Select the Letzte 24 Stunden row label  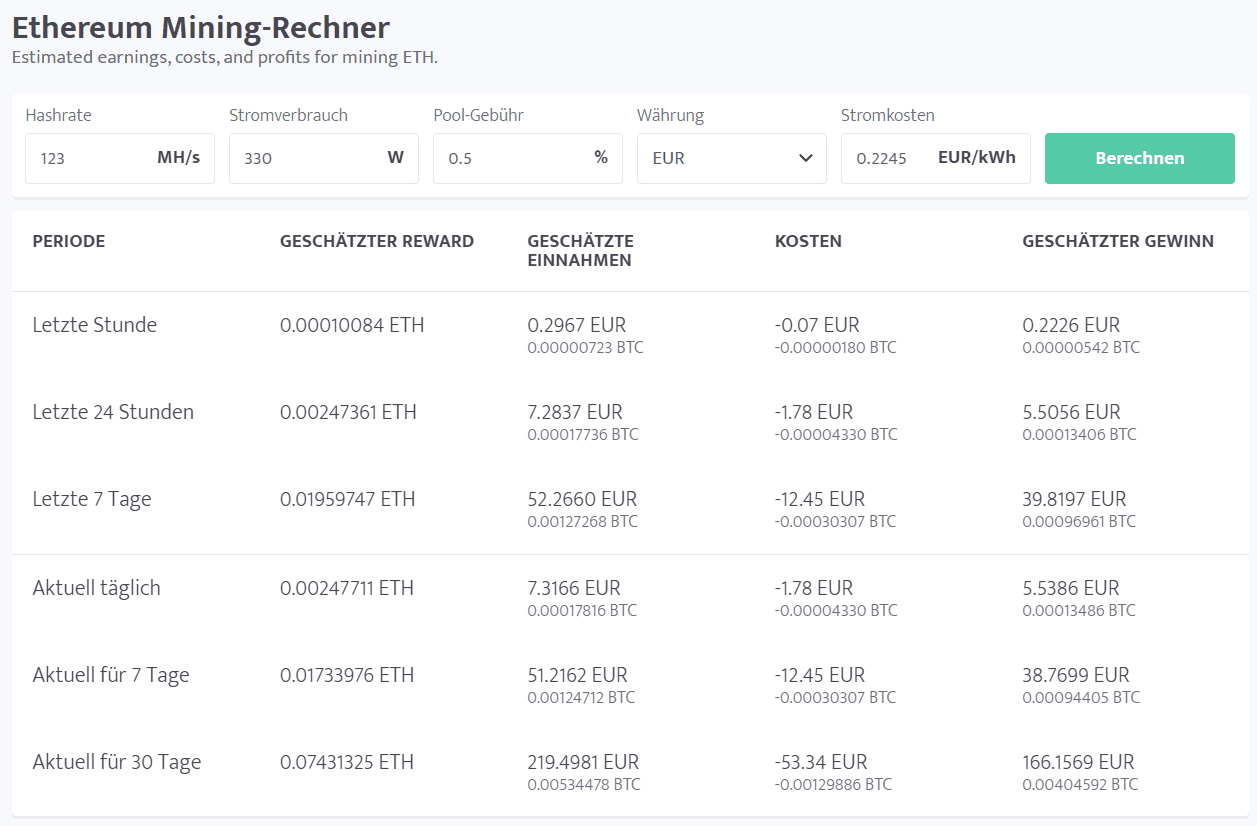tap(113, 412)
